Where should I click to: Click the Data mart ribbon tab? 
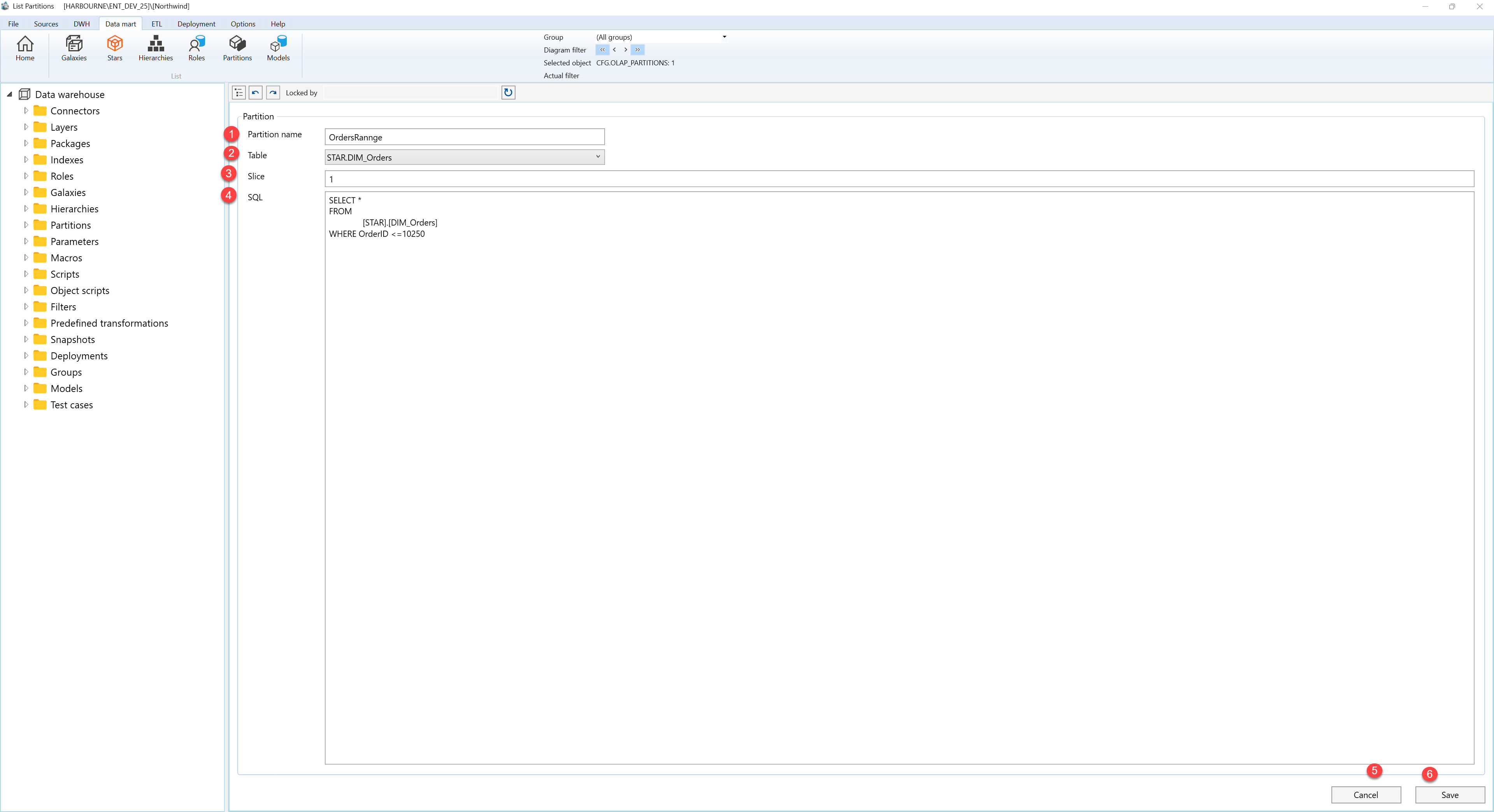pos(121,24)
